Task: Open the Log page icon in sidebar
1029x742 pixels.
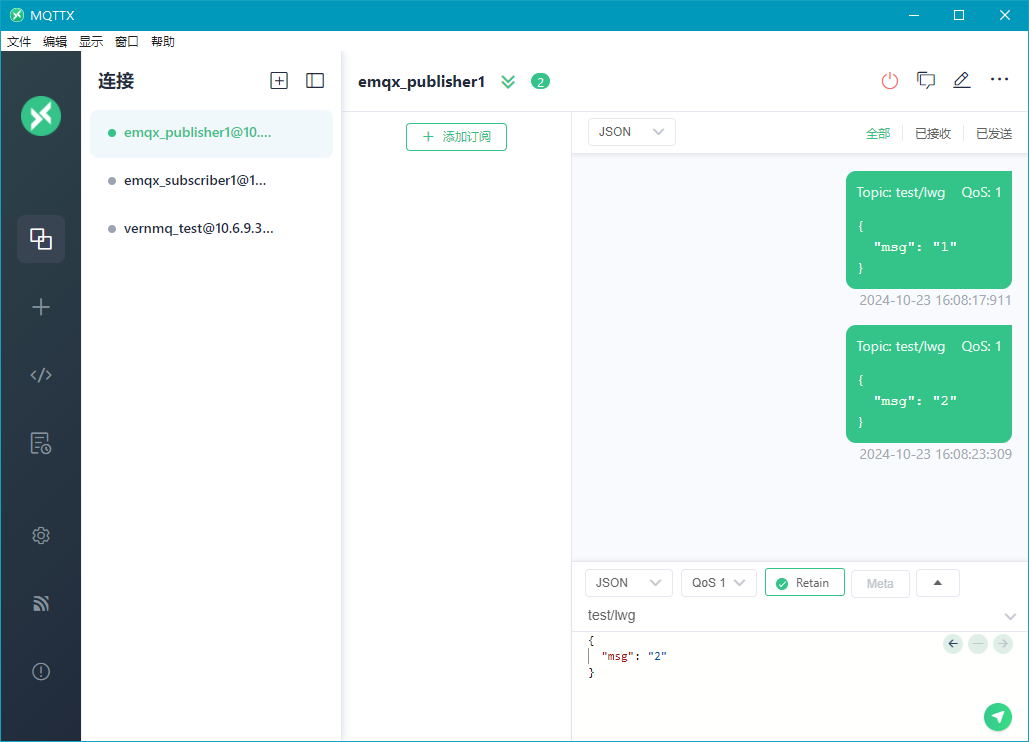Action: 41,443
